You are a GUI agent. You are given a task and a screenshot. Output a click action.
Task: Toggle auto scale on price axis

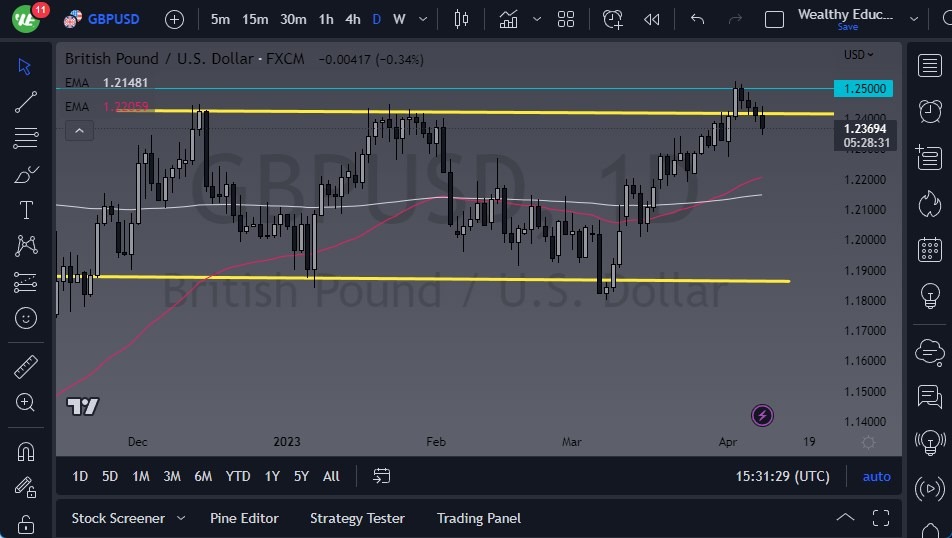point(876,476)
